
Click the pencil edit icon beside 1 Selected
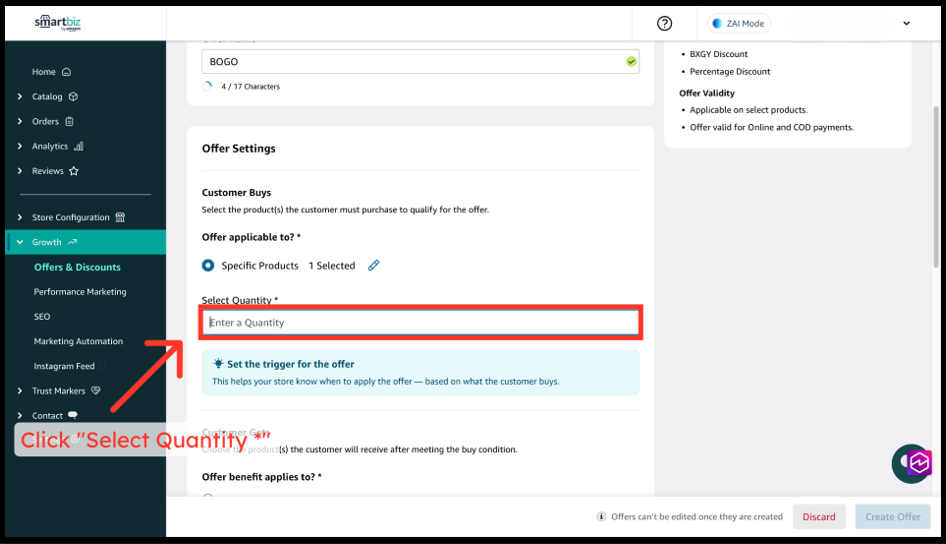374,266
